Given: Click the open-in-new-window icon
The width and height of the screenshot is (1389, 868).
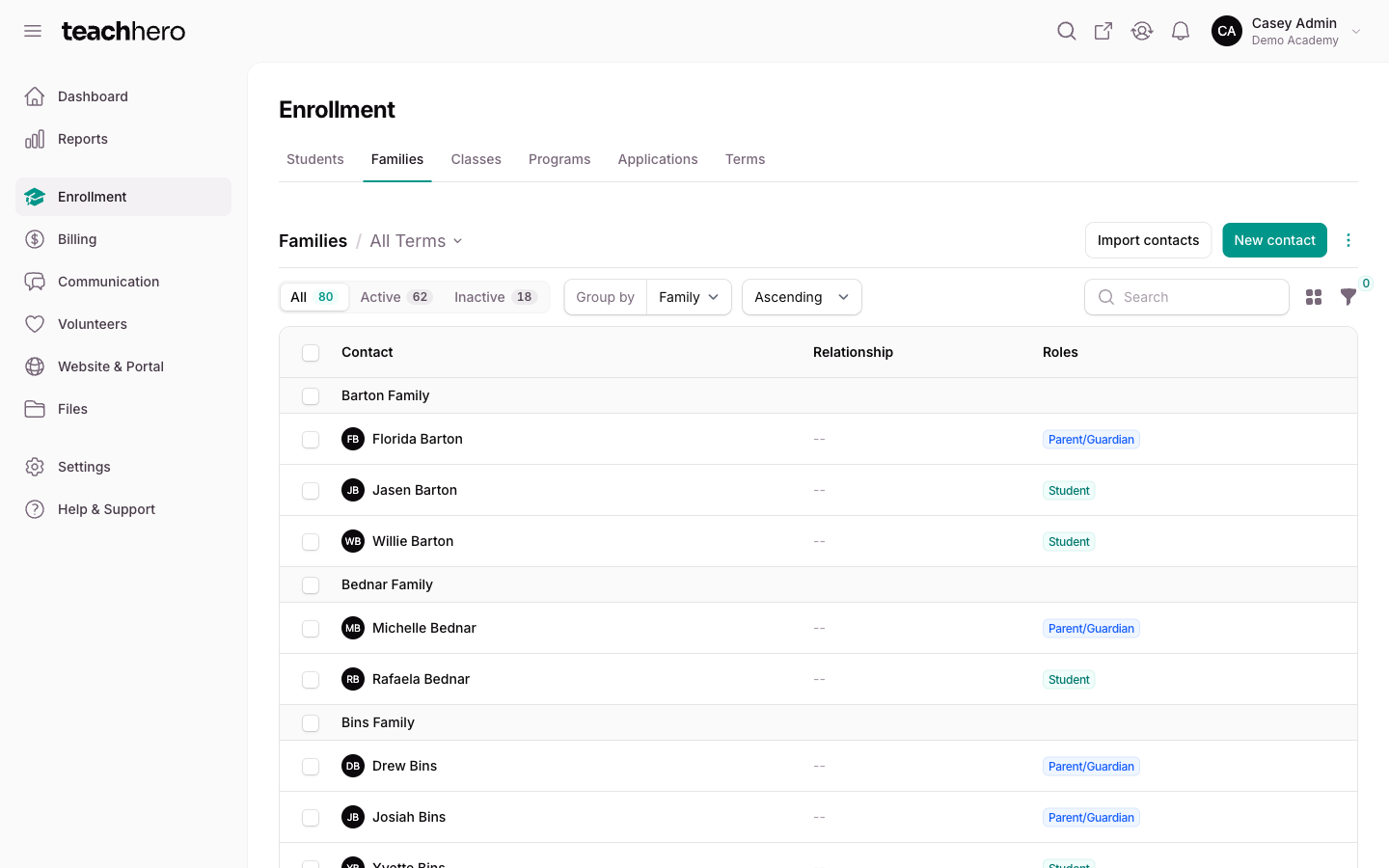Looking at the screenshot, I should pos(1103,31).
